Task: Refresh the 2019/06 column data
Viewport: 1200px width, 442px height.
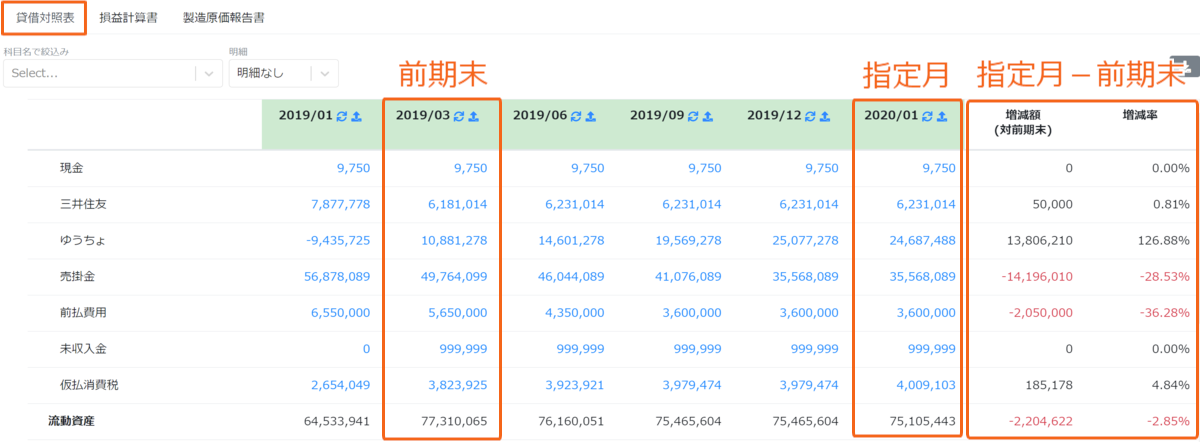Action: (x=576, y=116)
